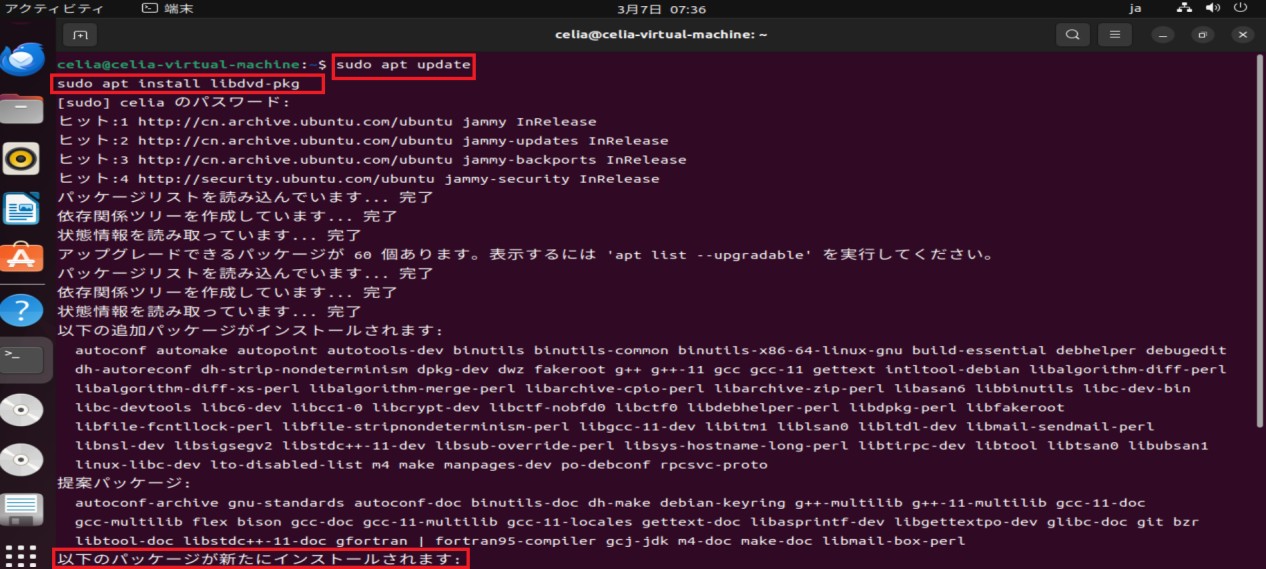The image size is (1266, 569).
Task: Open the Files folder icon in dock
Action: [22, 107]
